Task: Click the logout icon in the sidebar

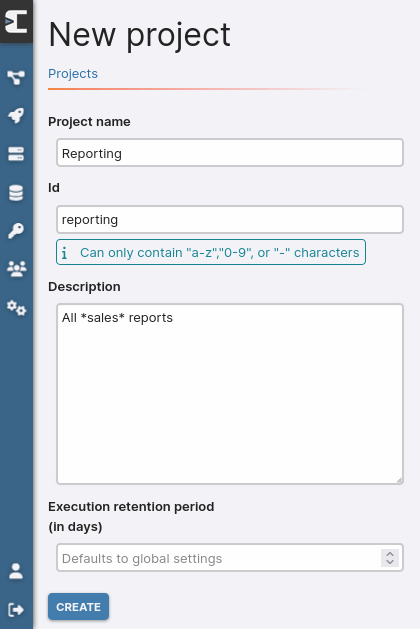Action: point(16,609)
